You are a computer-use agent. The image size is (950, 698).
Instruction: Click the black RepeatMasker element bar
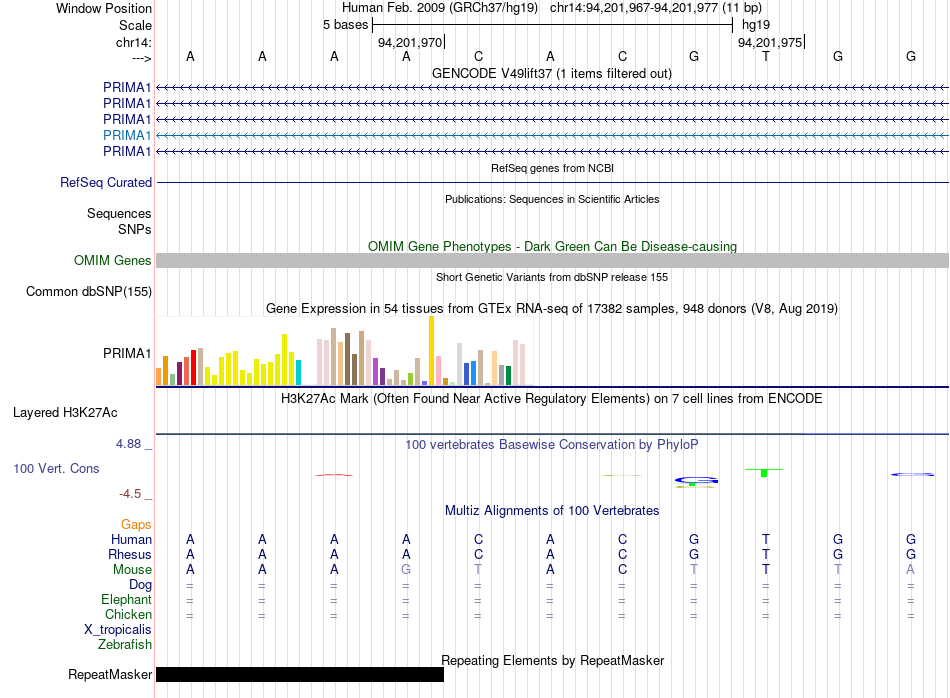point(300,674)
